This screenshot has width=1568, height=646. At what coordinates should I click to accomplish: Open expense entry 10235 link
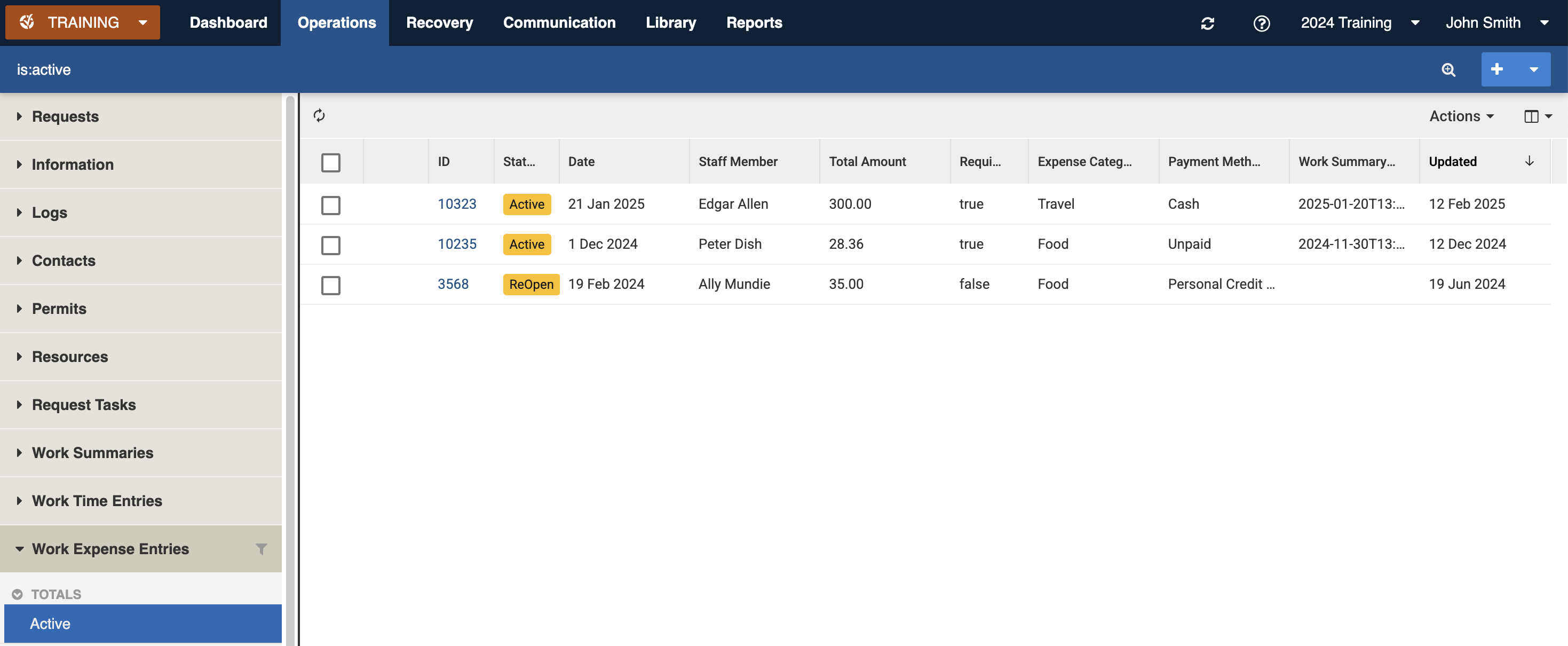point(456,244)
